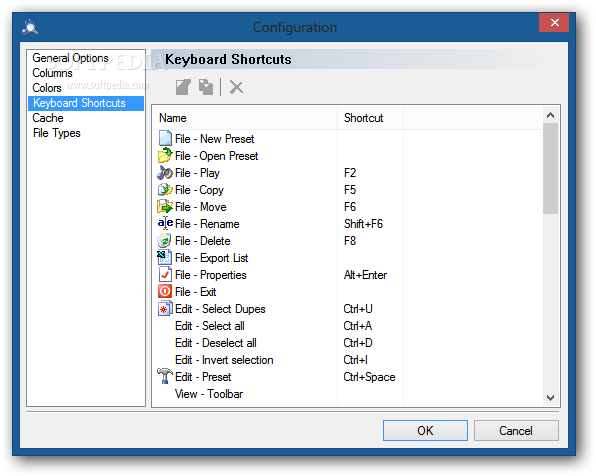Select the "Edit - Invert selection" row

[224, 360]
